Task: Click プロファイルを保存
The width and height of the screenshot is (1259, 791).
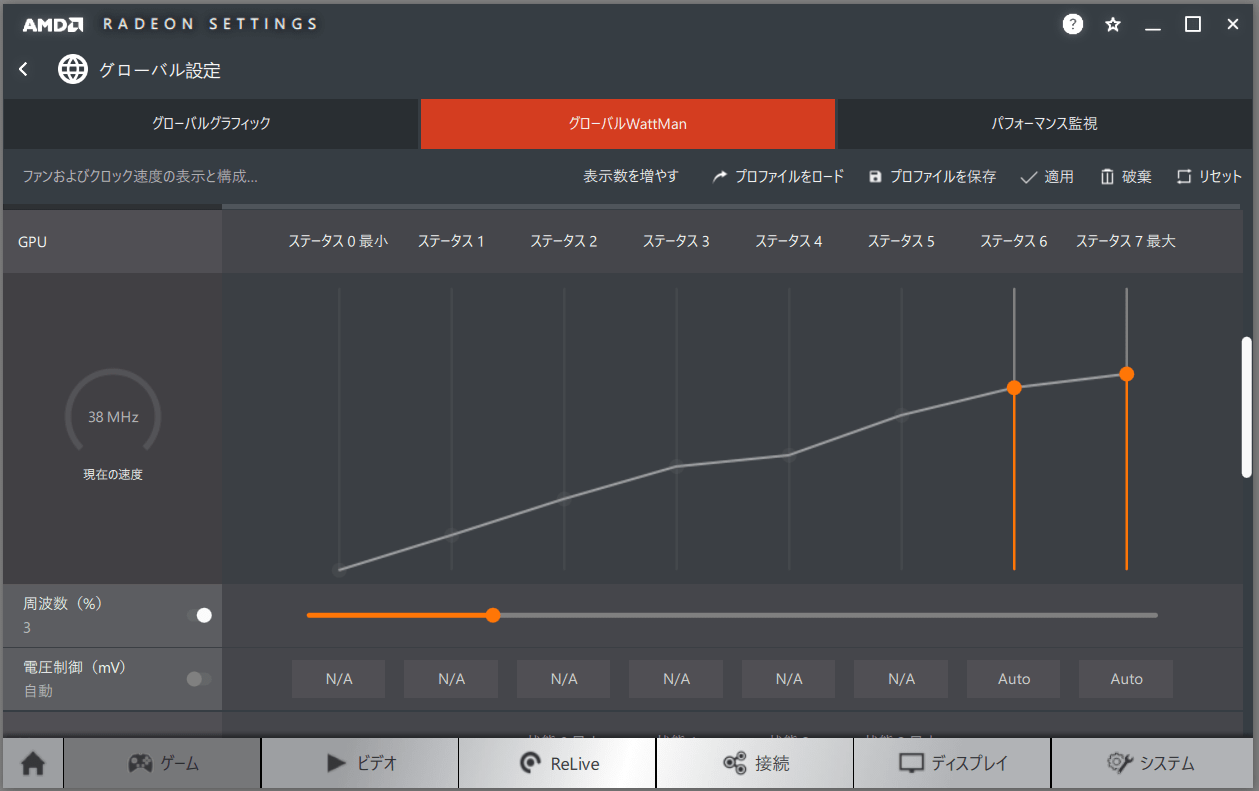Action: point(932,176)
